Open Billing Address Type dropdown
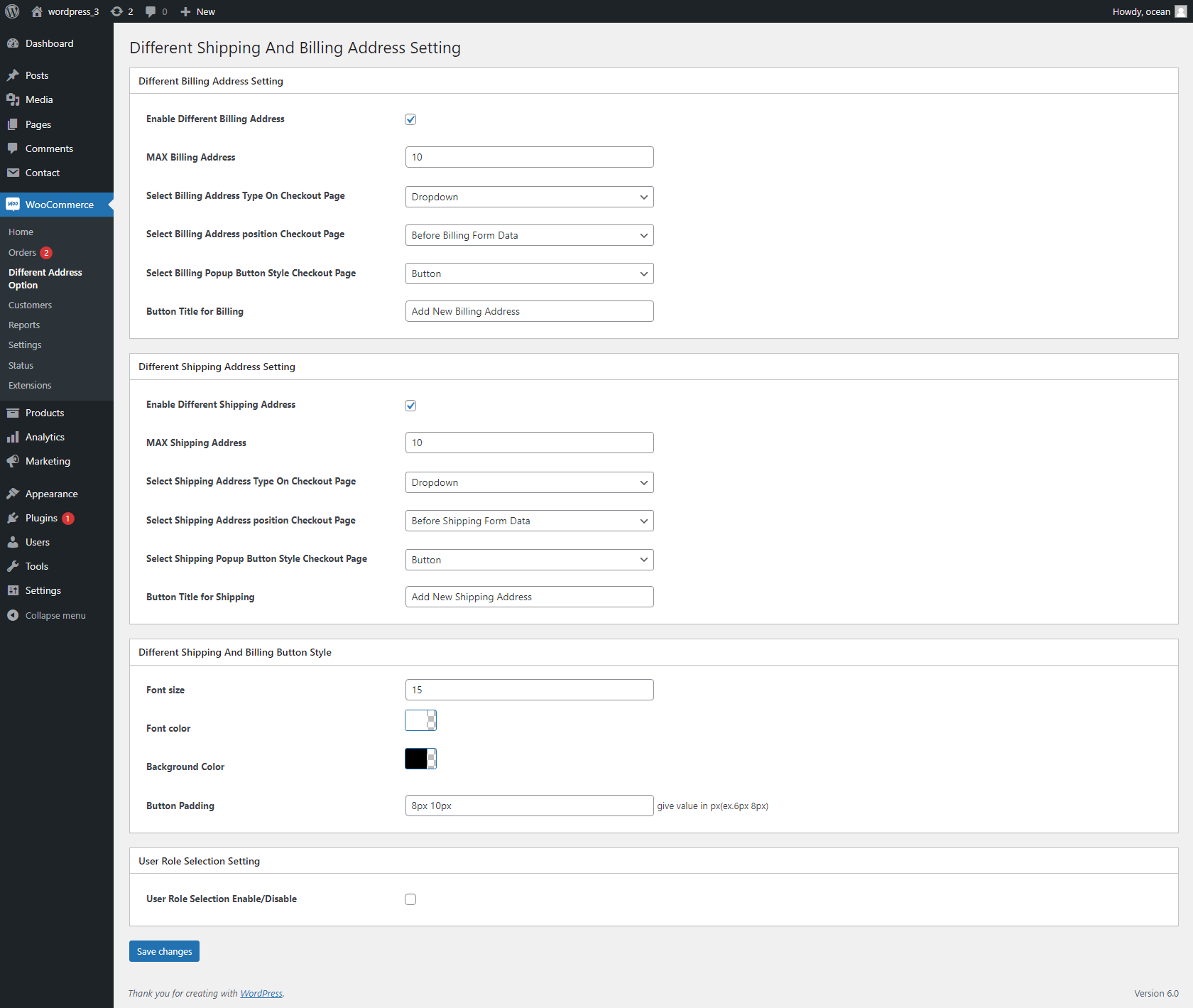Image resolution: width=1193 pixels, height=1008 pixels. [x=528, y=197]
